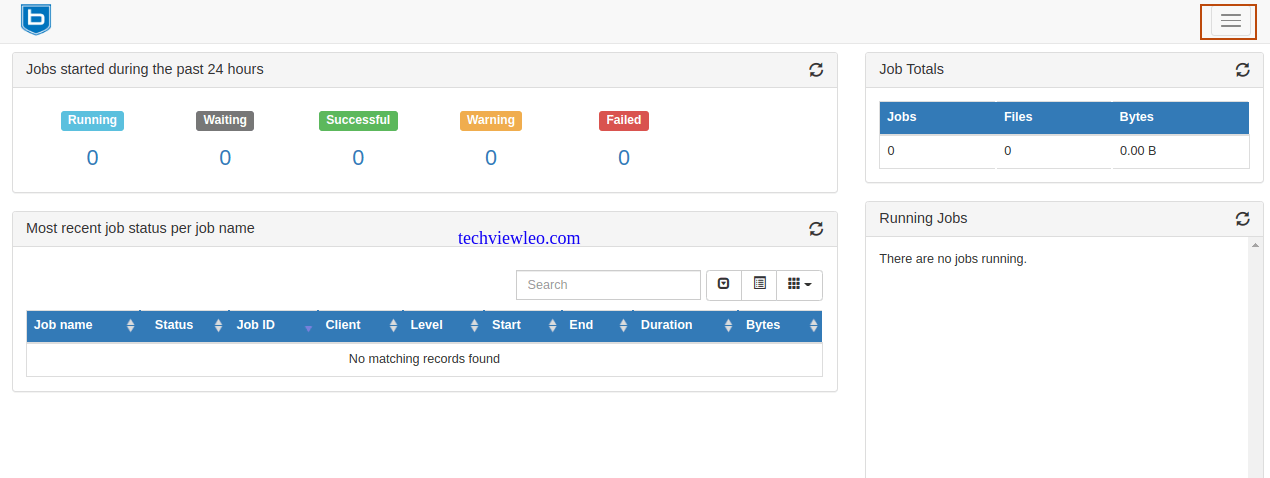Open the Running jobs count link
The image size is (1270, 478).
pyautogui.click(x=92, y=158)
